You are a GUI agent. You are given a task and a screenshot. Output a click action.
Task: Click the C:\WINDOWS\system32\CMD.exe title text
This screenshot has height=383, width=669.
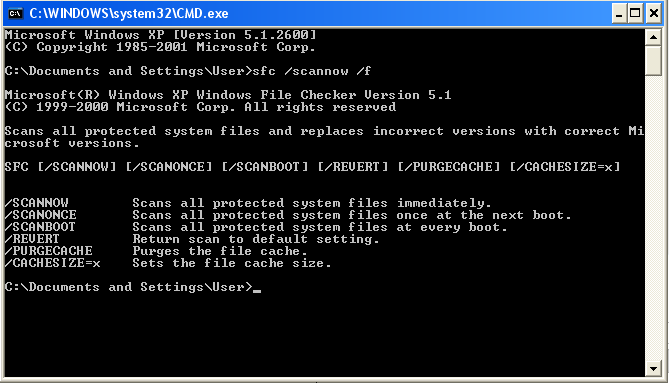[x=129, y=14]
